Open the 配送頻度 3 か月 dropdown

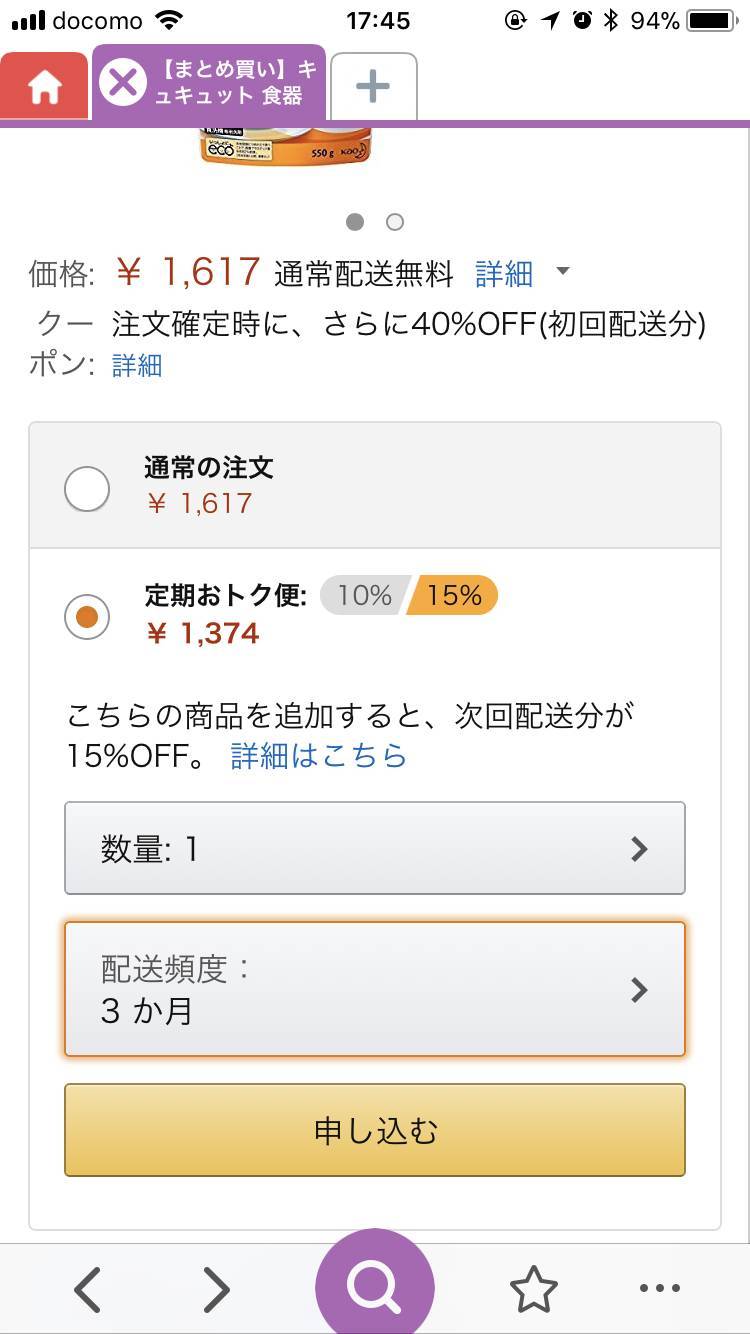[x=375, y=989]
